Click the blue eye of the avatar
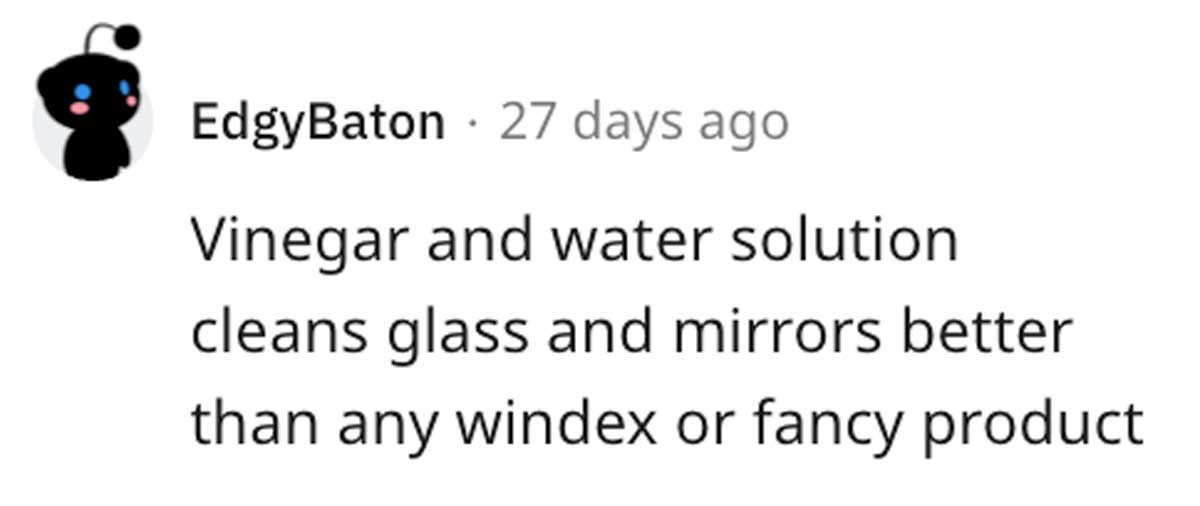The width and height of the screenshot is (1200, 506). [x=82, y=91]
